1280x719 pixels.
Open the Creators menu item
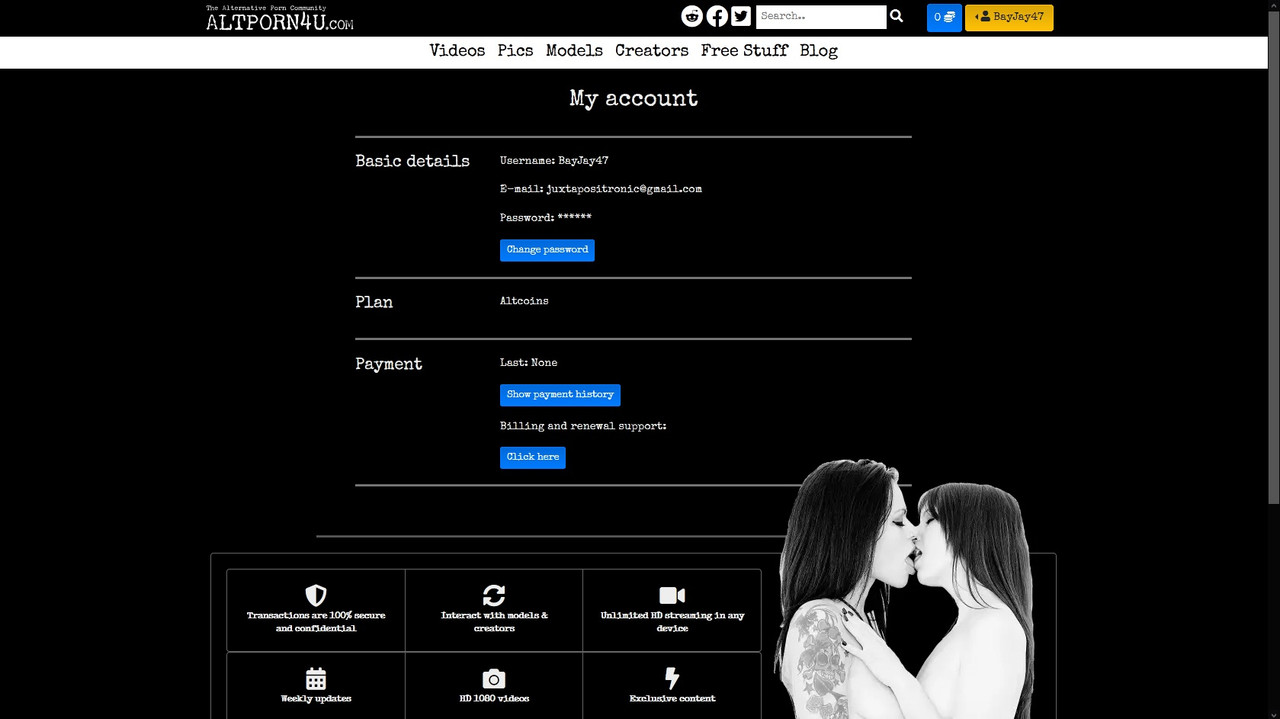click(652, 51)
